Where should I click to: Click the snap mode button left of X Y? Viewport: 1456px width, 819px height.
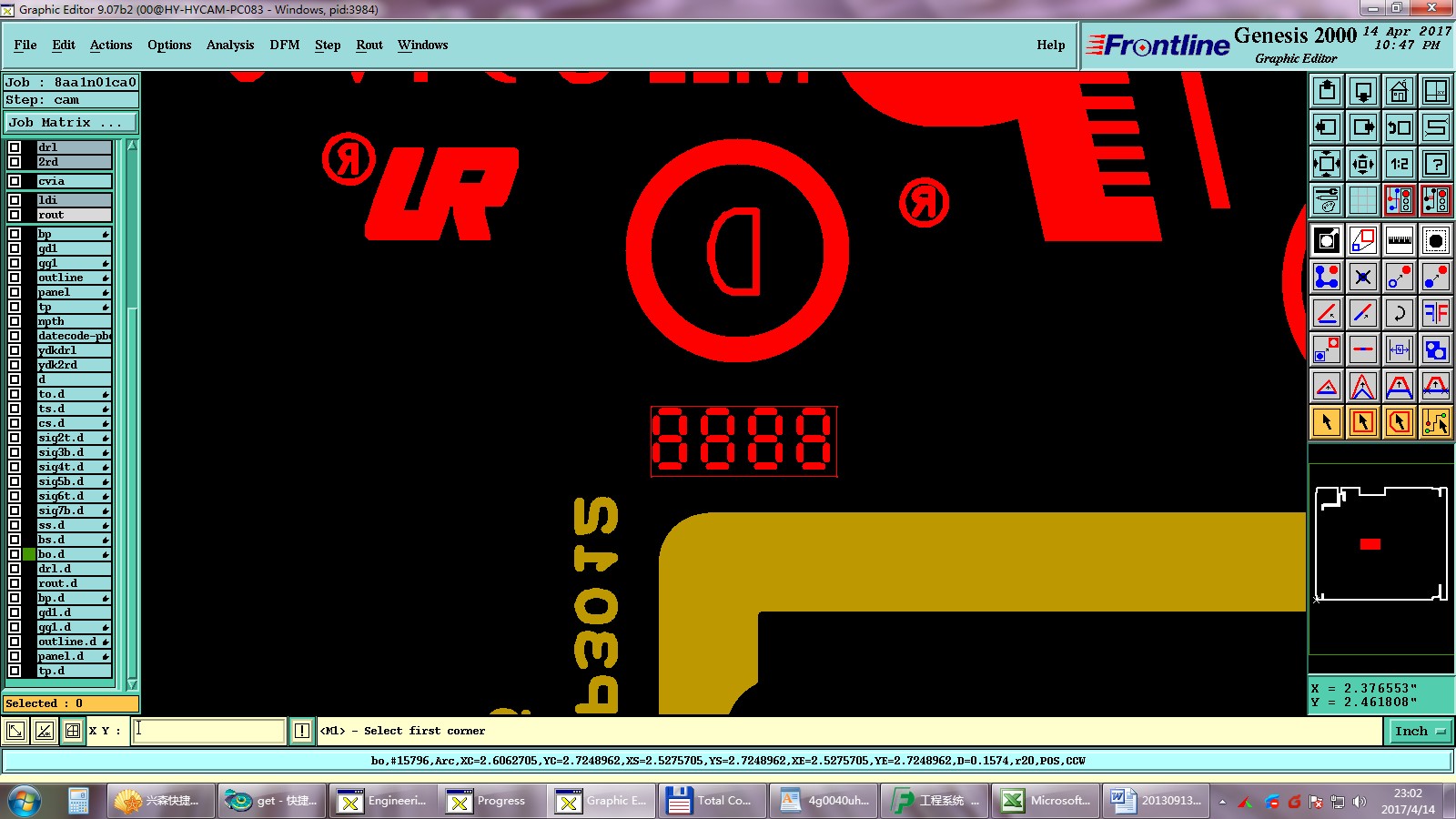pyautogui.click(x=44, y=731)
